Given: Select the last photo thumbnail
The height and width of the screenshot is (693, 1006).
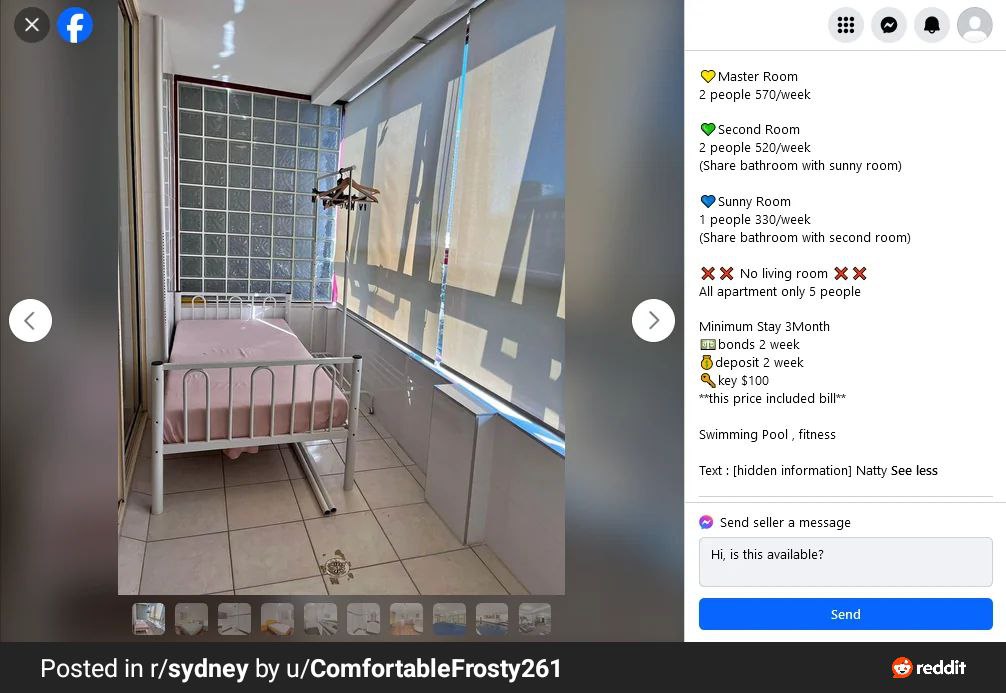Looking at the screenshot, I should point(535,619).
